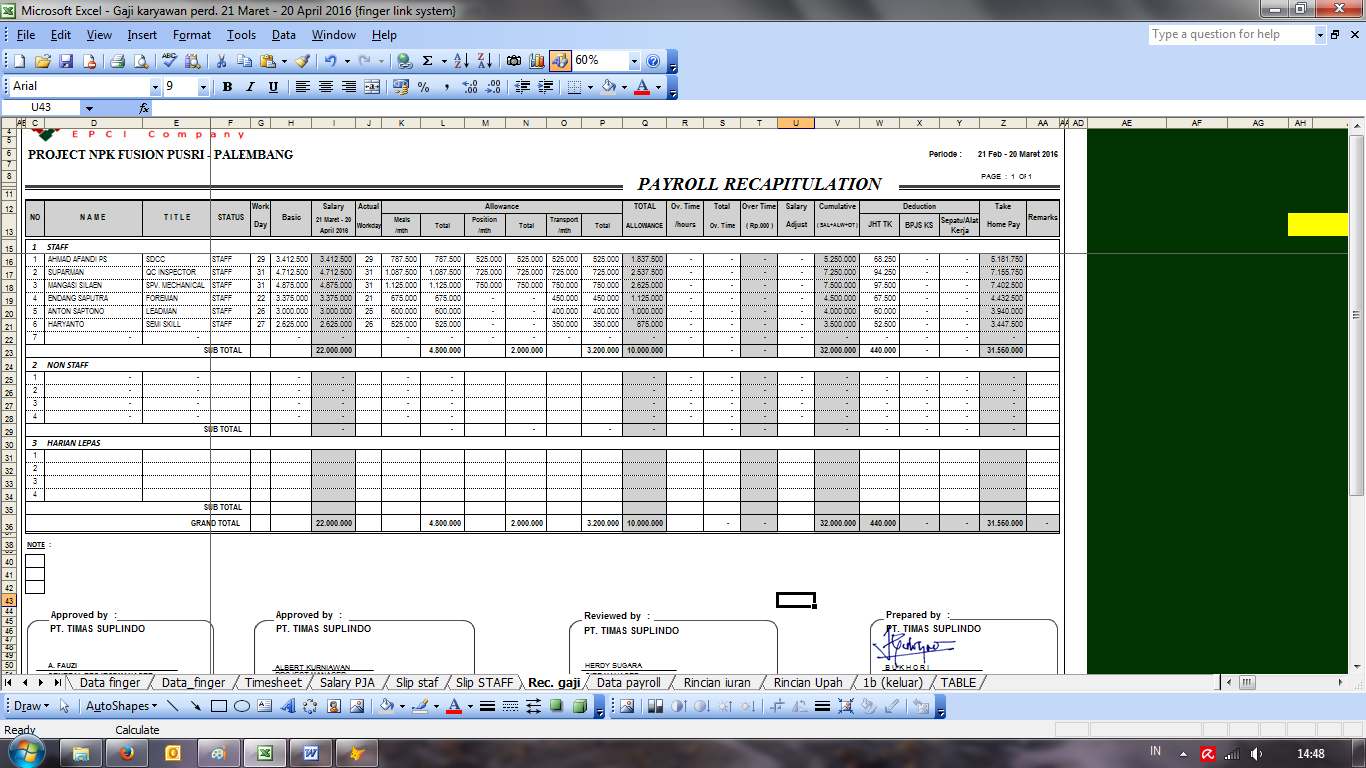1366x768 pixels.
Task: Apply Currency style formatting
Action: click(x=401, y=87)
